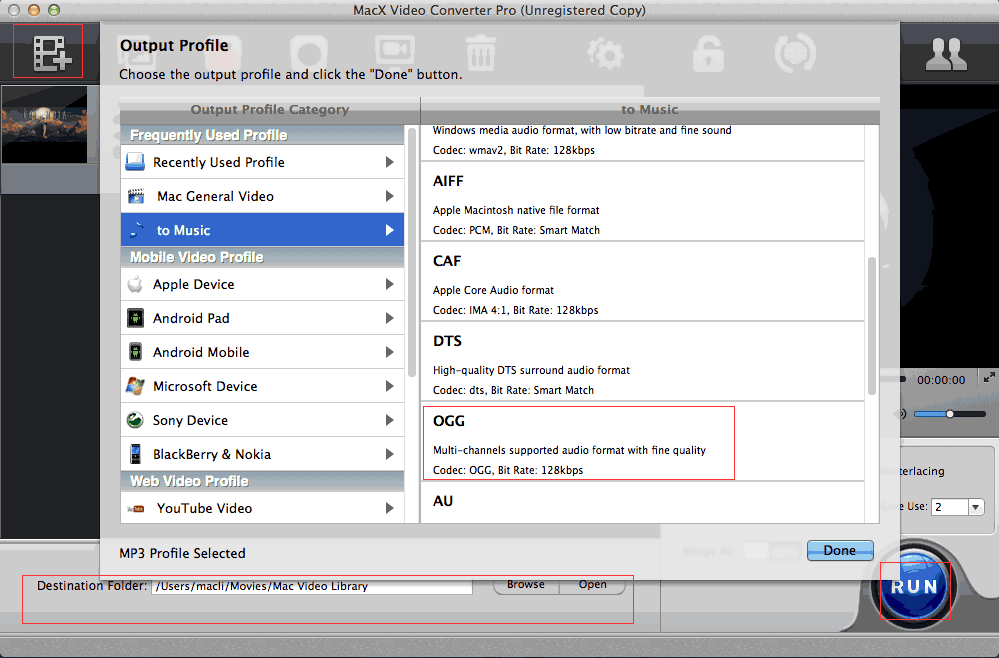
Task: Expand the Sony Device arrow
Action: (389, 420)
